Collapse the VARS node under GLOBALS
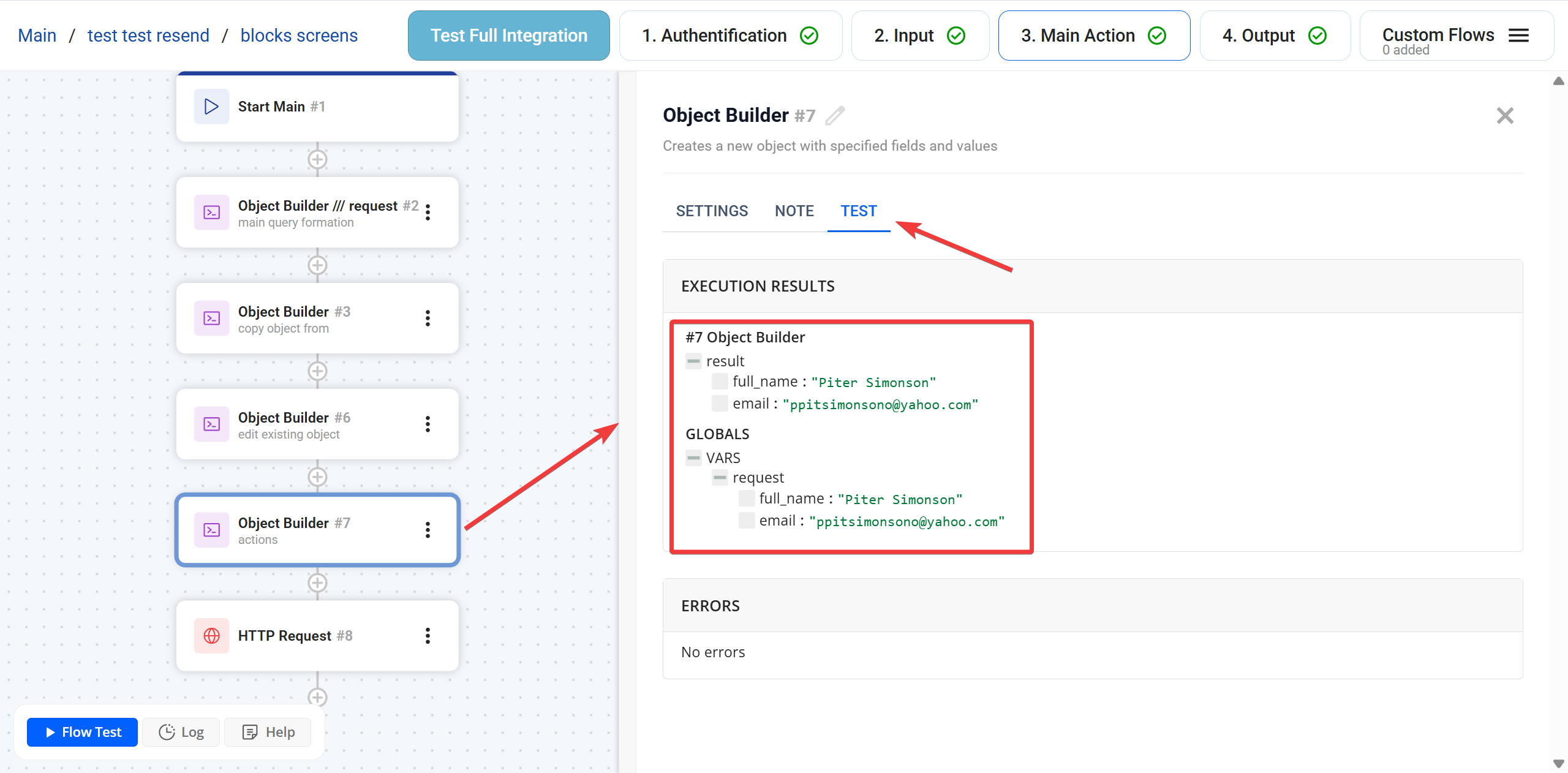The width and height of the screenshot is (1568, 773). pyautogui.click(x=693, y=458)
